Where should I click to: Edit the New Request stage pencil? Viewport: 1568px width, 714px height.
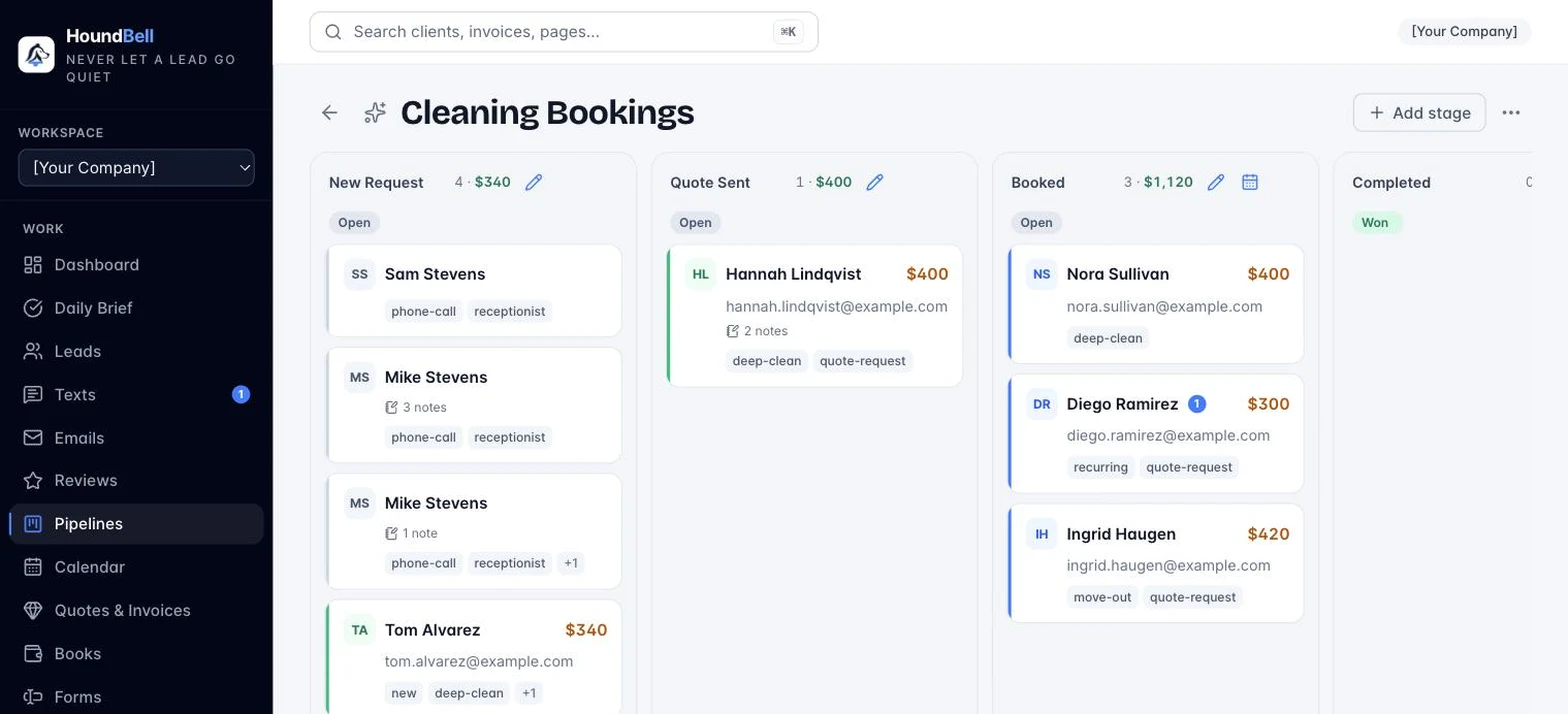[534, 182]
